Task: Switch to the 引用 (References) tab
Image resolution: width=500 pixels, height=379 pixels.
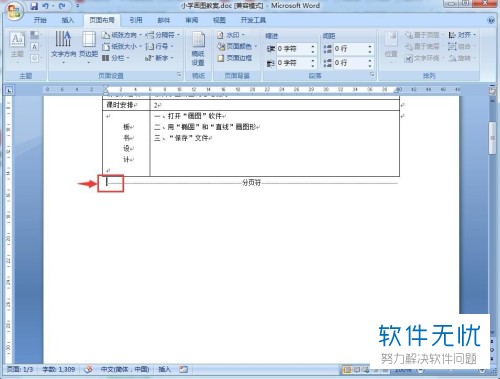Action: 136,20
